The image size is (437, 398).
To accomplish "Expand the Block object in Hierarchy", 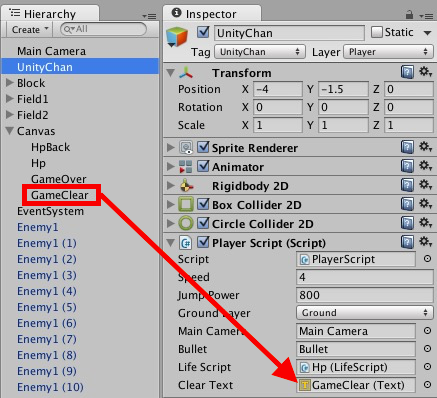I will [10, 83].
